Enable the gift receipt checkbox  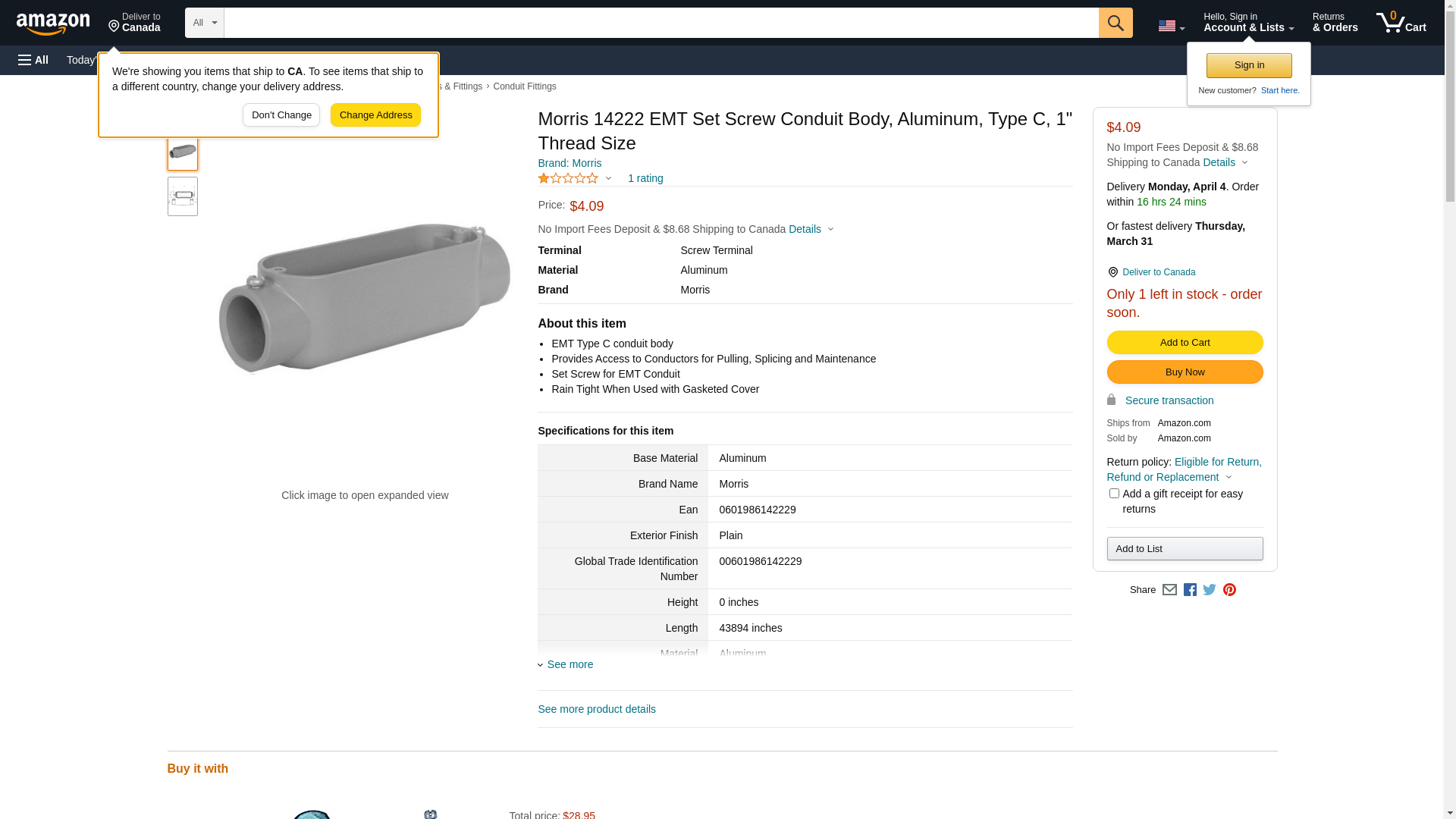coord(1114,494)
